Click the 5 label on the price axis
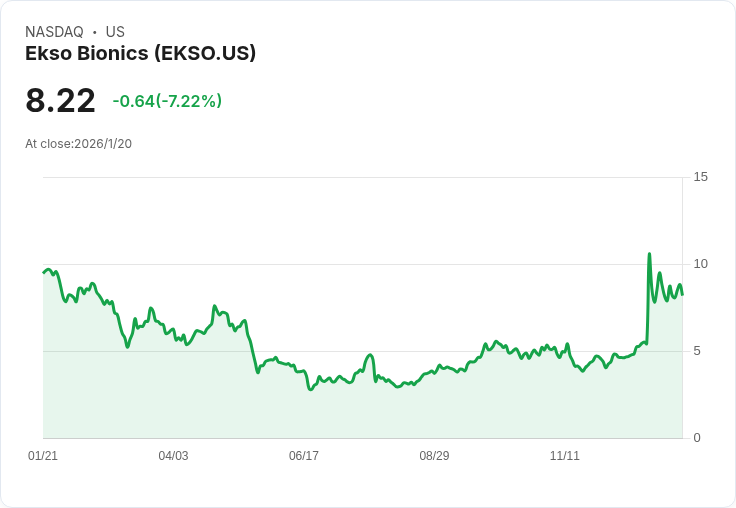This screenshot has width=736, height=508. (x=698, y=351)
